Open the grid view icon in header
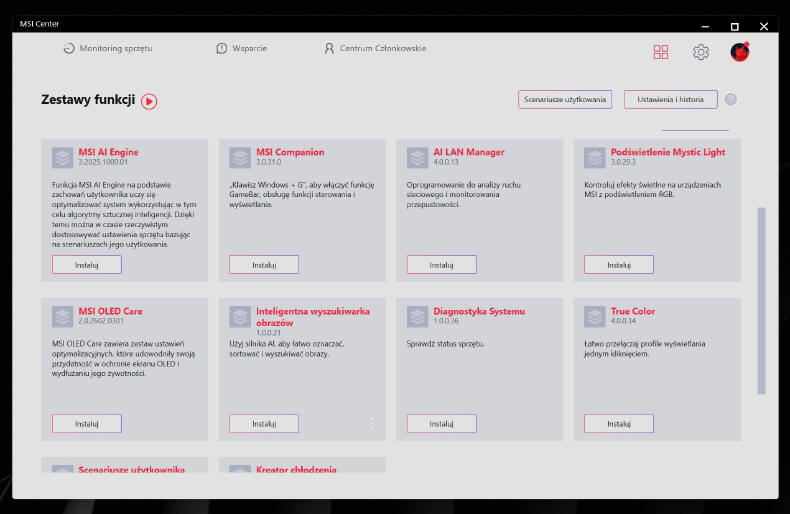This screenshot has width=790, height=514. (x=661, y=52)
